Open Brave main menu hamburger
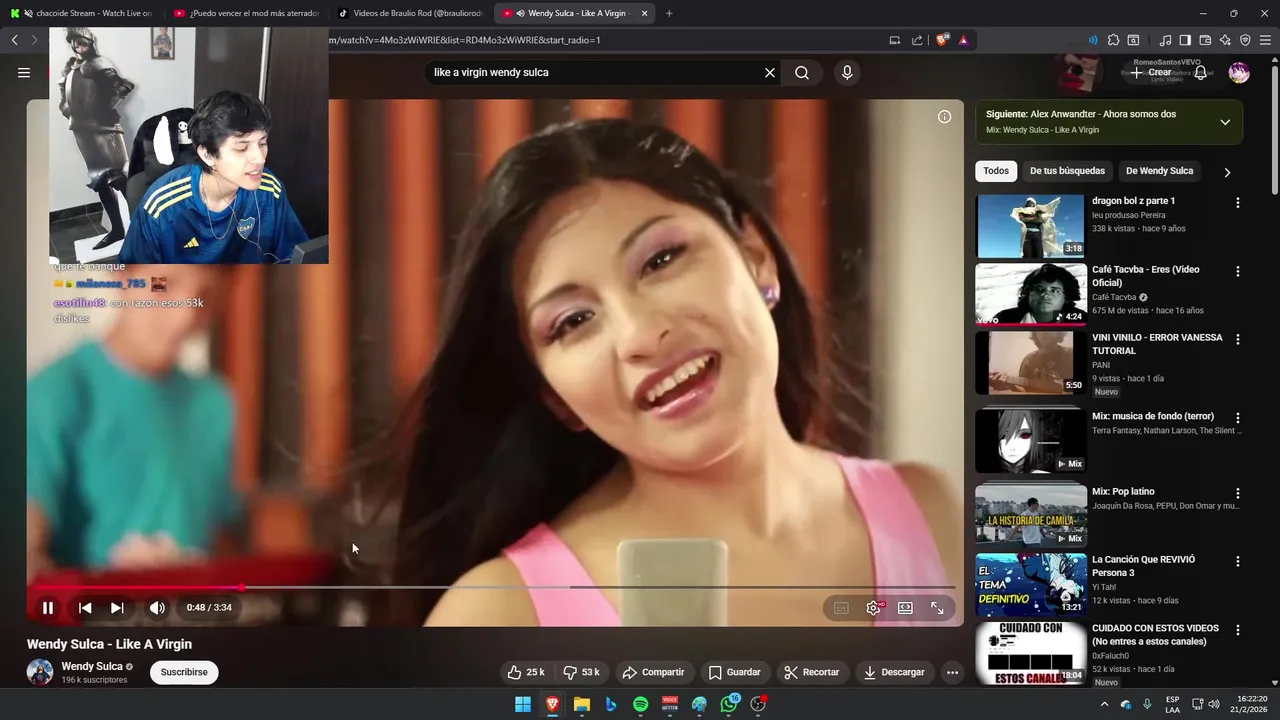The image size is (1280, 720). click(x=1266, y=40)
